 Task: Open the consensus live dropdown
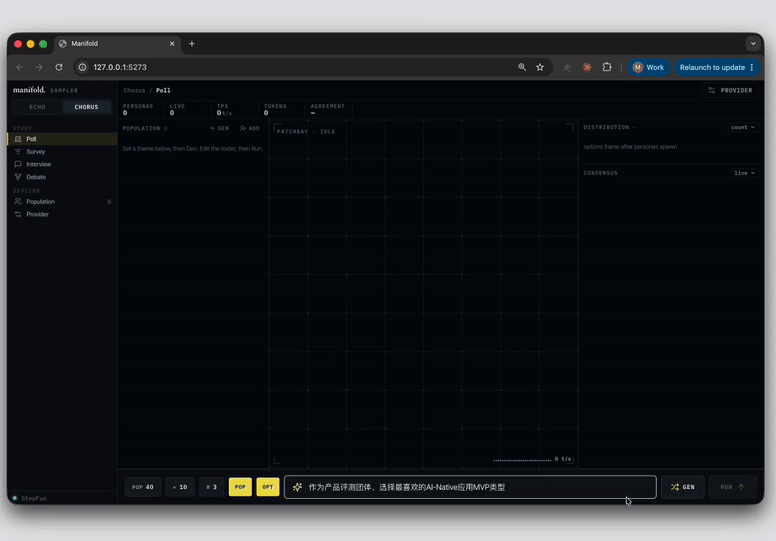[745, 173]
